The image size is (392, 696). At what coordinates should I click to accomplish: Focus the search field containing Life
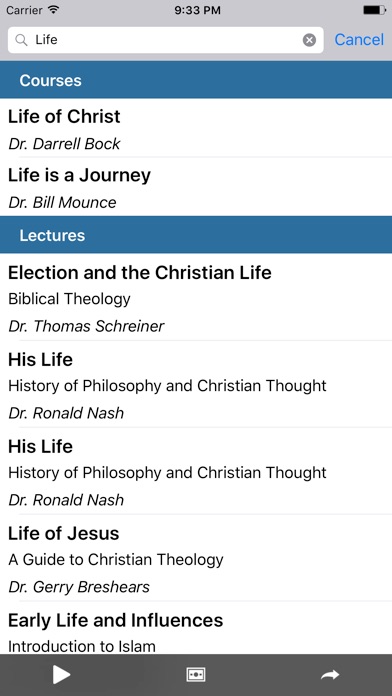(x=166, y=40)
